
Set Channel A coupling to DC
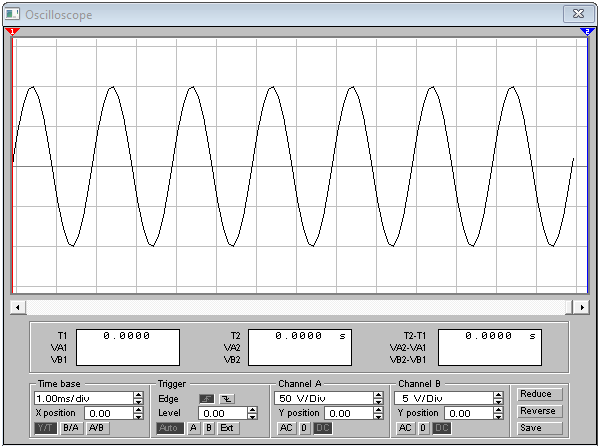(x=323, y=428)
